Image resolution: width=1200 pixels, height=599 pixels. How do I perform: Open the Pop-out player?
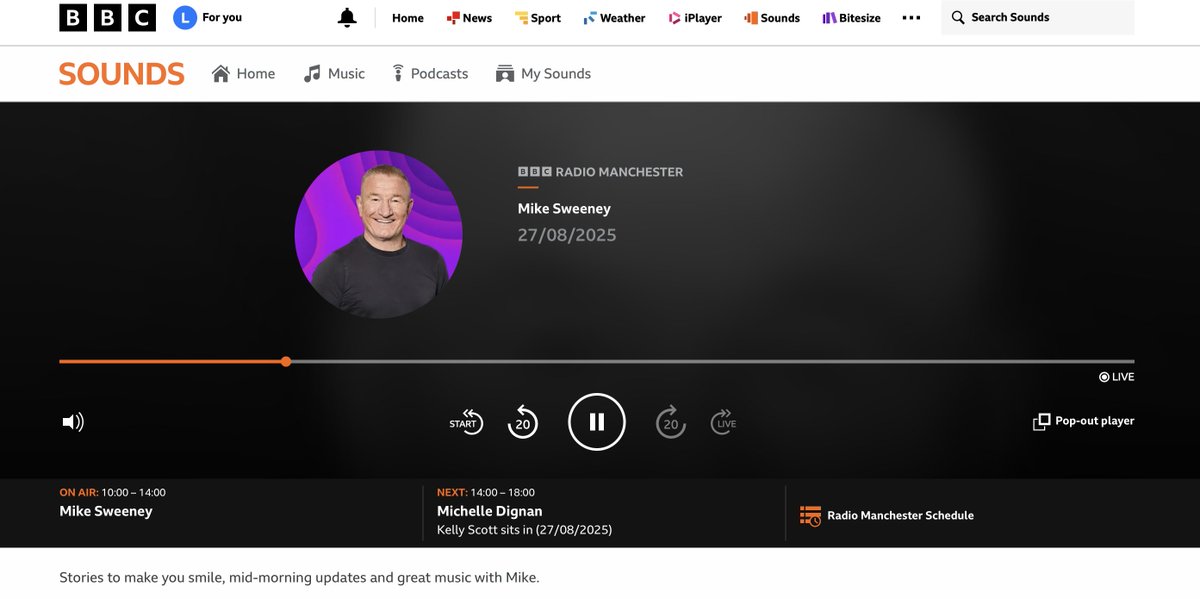[1084, 421]
